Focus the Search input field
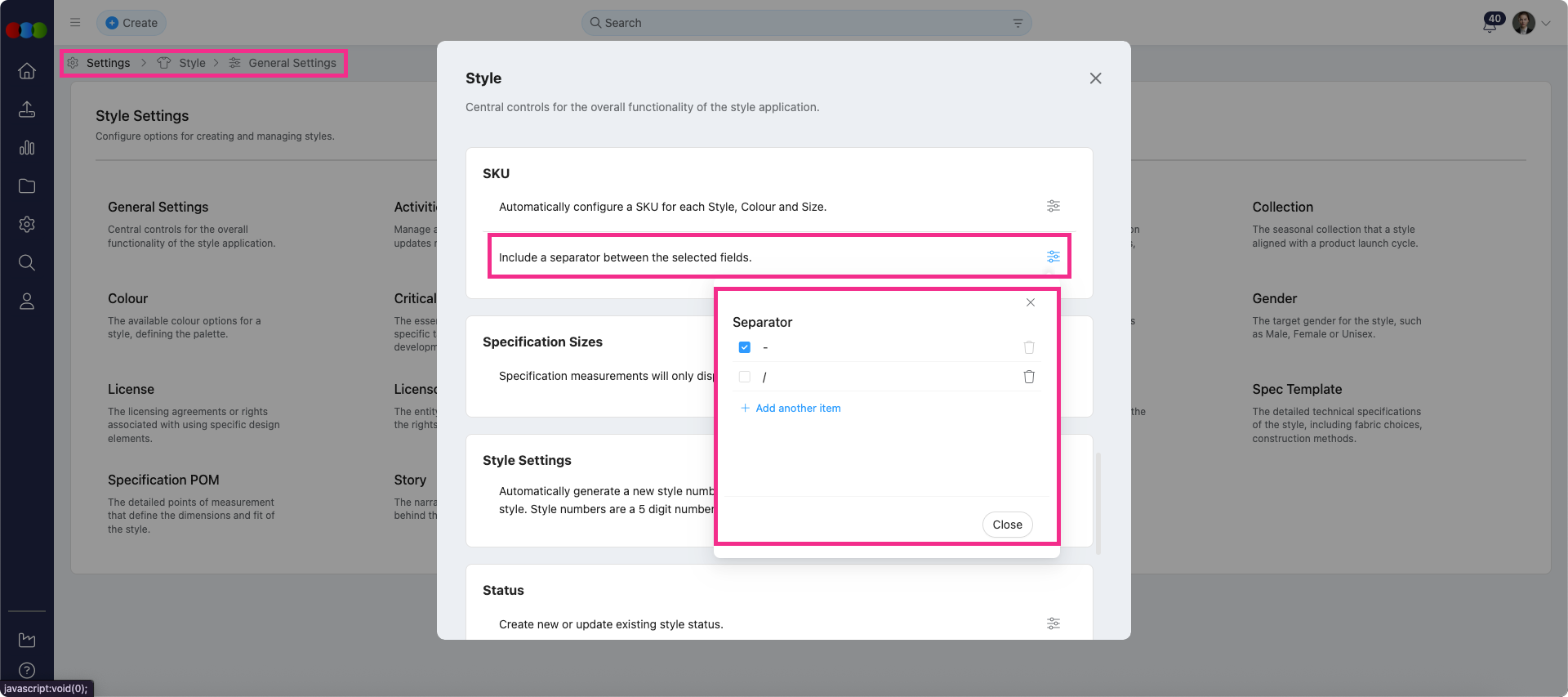The height and width of the screenshot is (697, 1568). coord(800,23)
